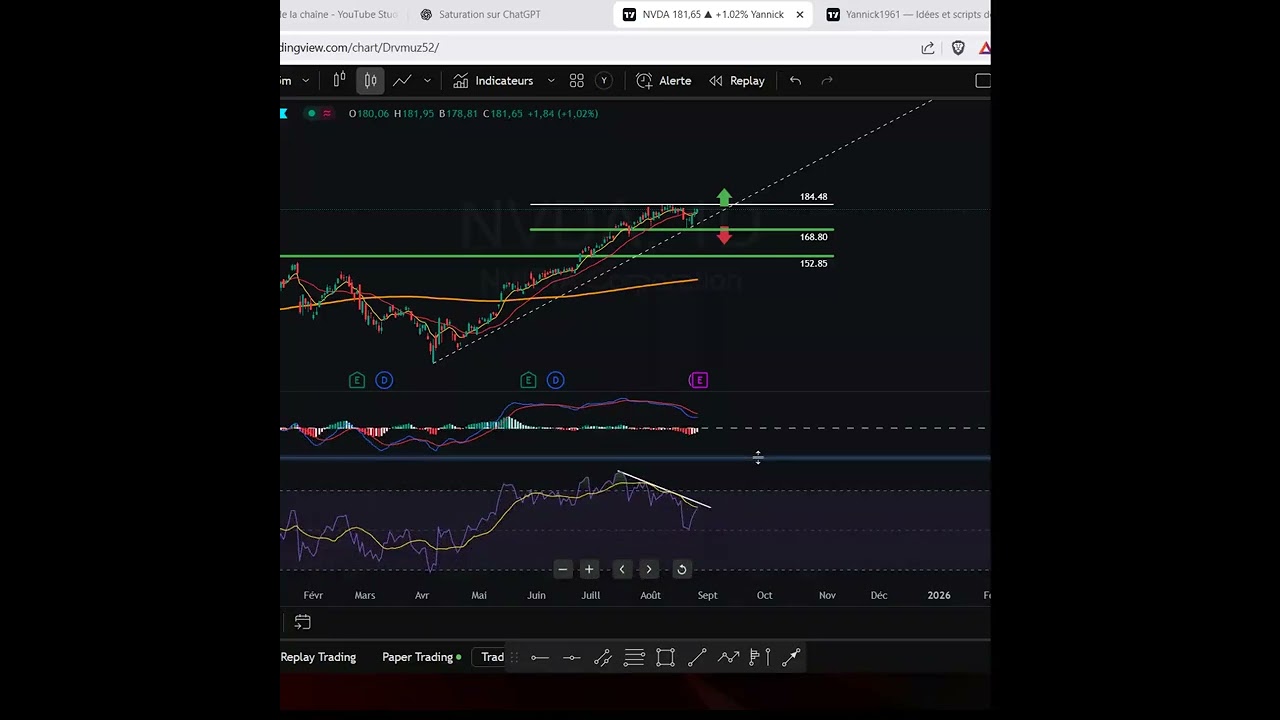
Task: Select the line chart type icon
Action: (402, 80)
